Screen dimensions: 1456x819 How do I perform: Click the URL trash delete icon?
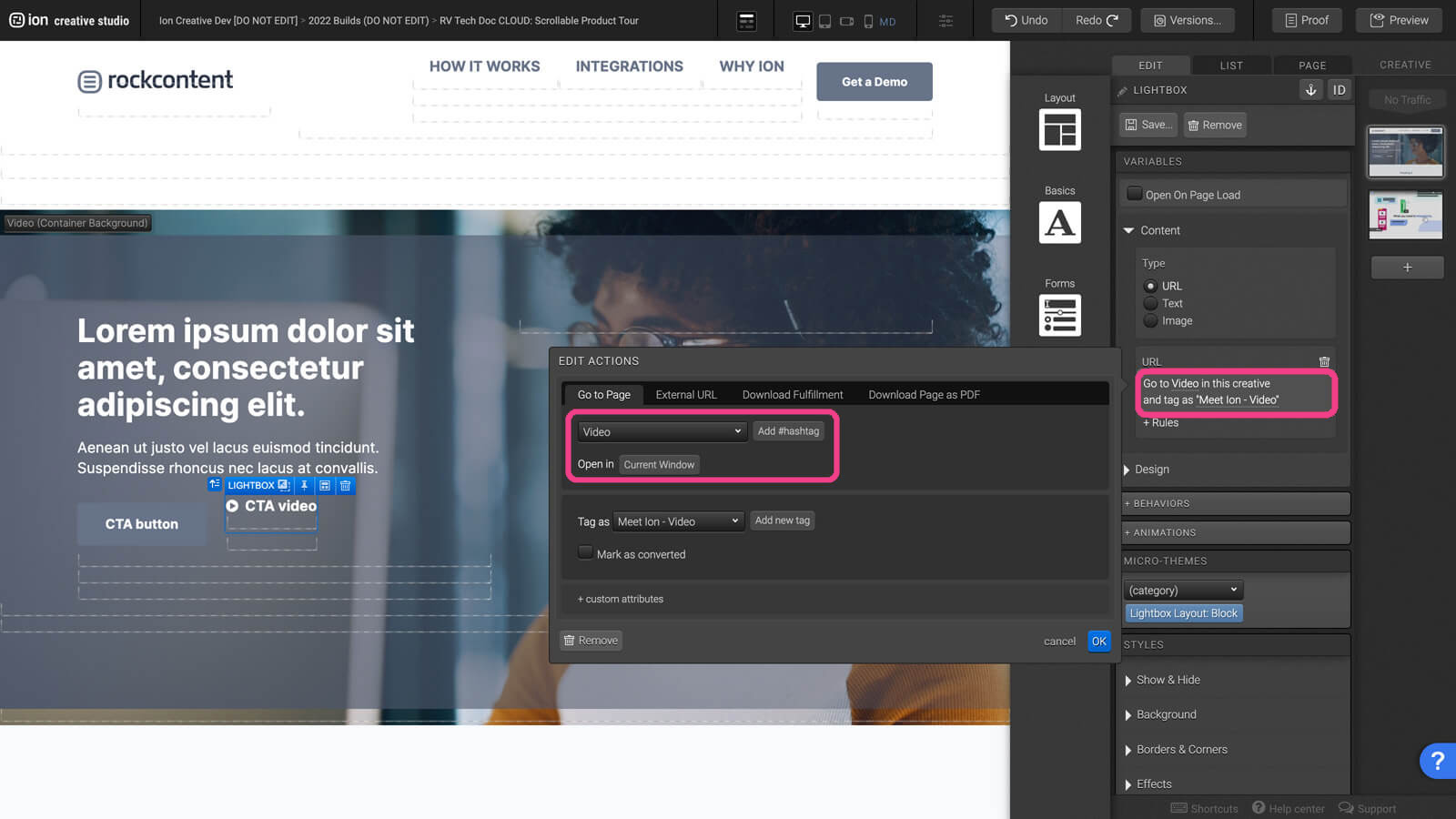click(1324, 361)
